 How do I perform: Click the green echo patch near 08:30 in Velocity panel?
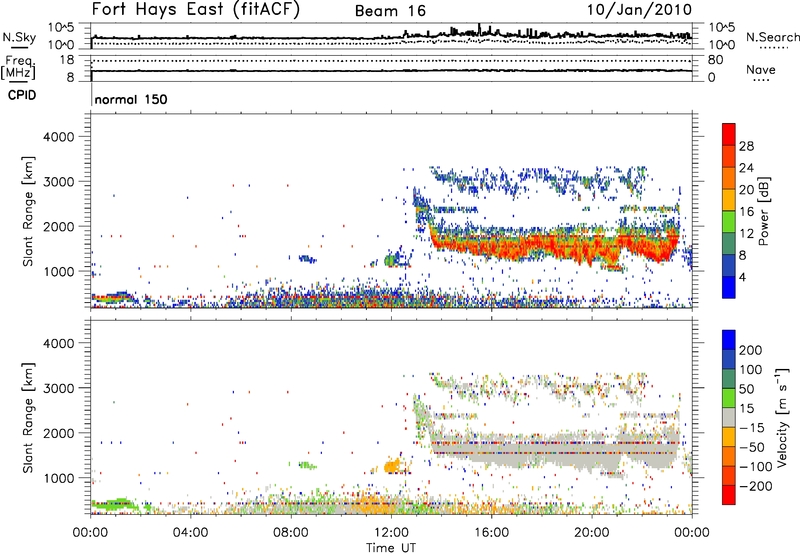(x=307, y=465)
